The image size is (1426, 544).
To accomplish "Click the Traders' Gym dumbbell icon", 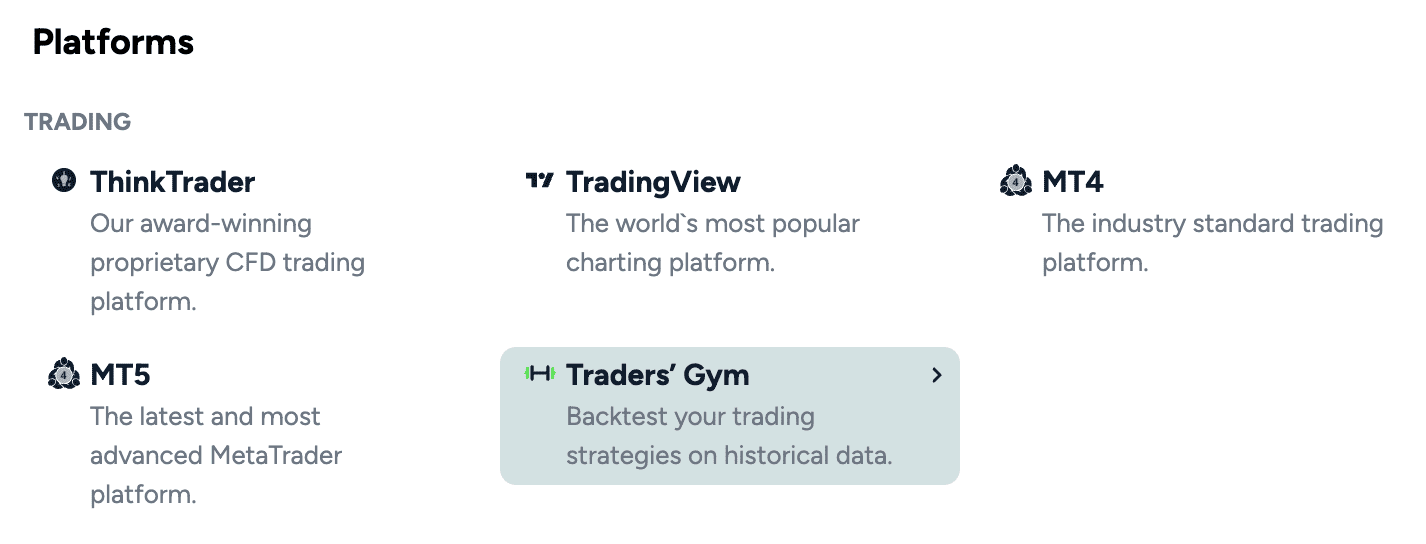I will [539, 374].
